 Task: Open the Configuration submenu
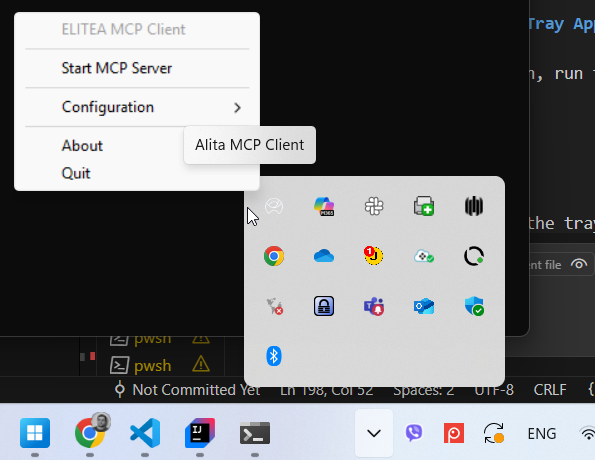click(137, 107)
